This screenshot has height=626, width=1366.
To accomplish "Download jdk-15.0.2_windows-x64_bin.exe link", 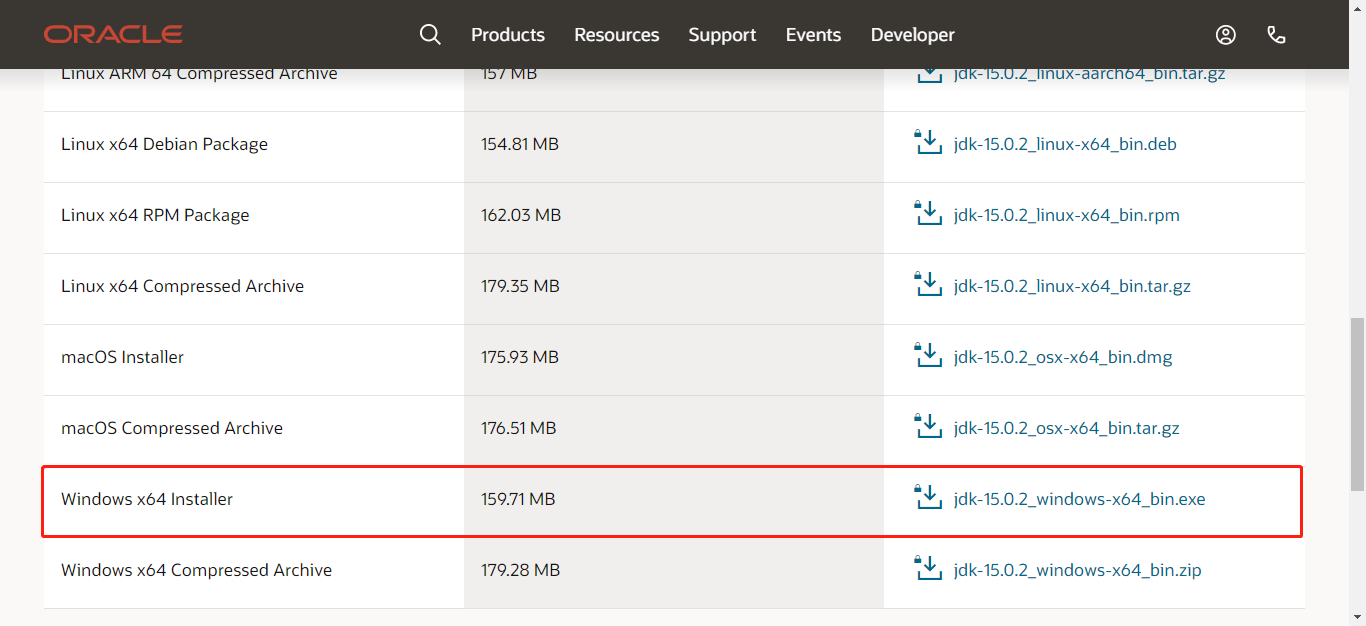I will point(1080,499).
